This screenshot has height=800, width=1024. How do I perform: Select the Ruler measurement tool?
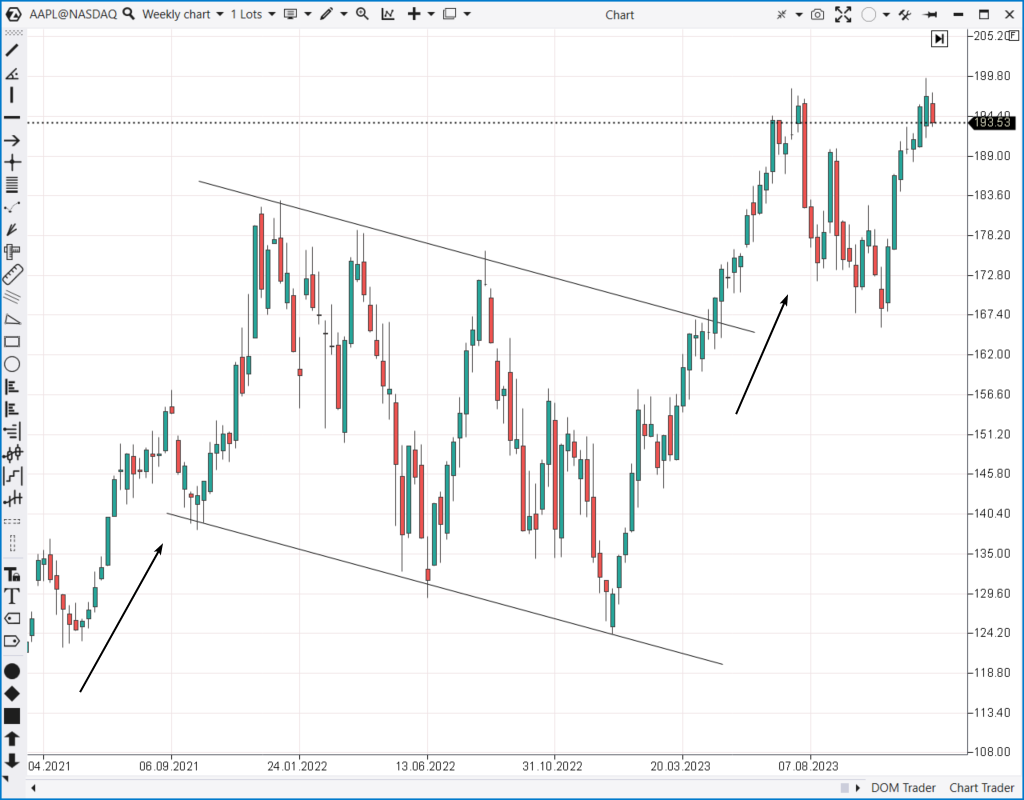(x=11, y=273)
